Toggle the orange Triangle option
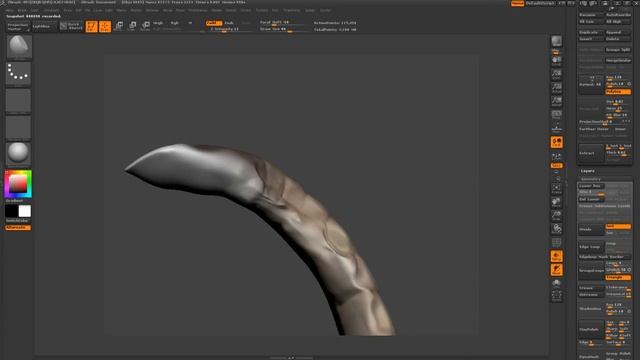The width and height of the screenshot is (640, 360). (x=618, y=277)
